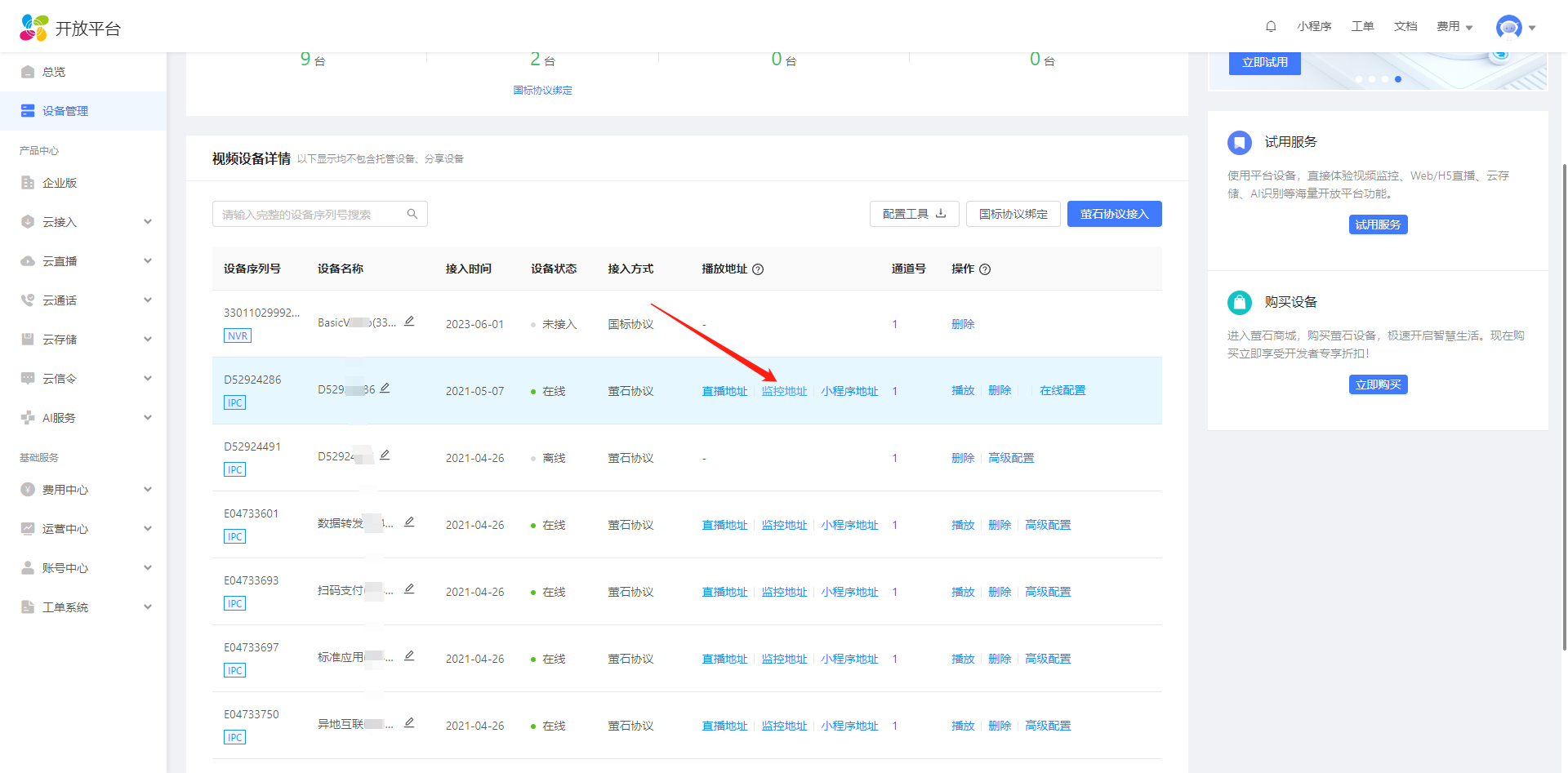Play device E04733693
Image resolution: width=1568 pixels, height=773 pixels.
pyautogui.click(x=963, y=592)
